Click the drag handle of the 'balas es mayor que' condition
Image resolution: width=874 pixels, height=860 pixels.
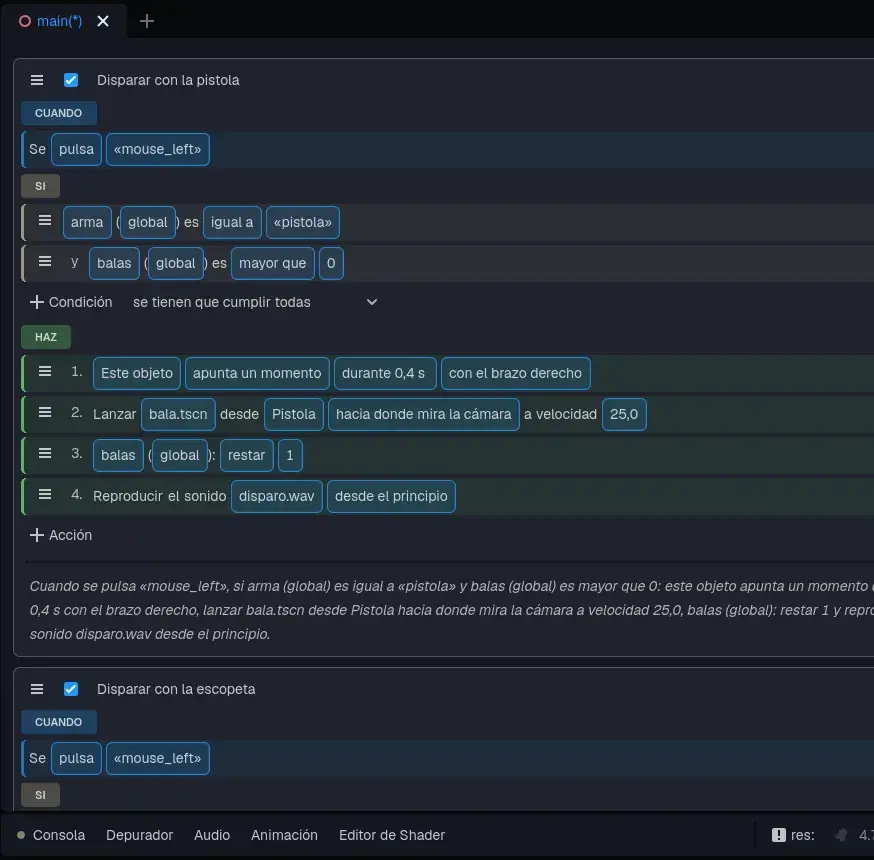click(x=45, y=261)
